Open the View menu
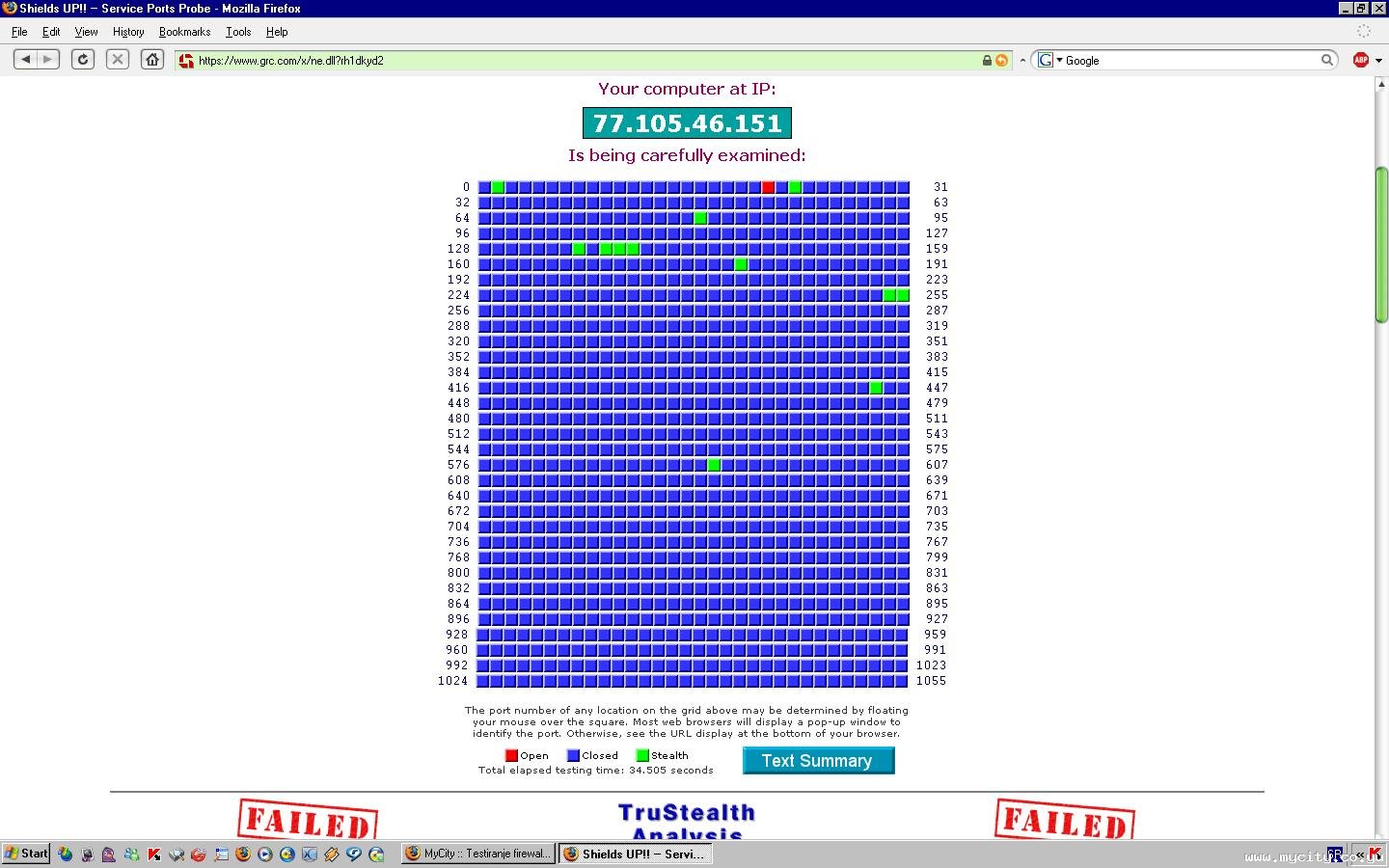Image resolution: width=1389 pixels, height=868 pixels. click(x=87, y=32)
